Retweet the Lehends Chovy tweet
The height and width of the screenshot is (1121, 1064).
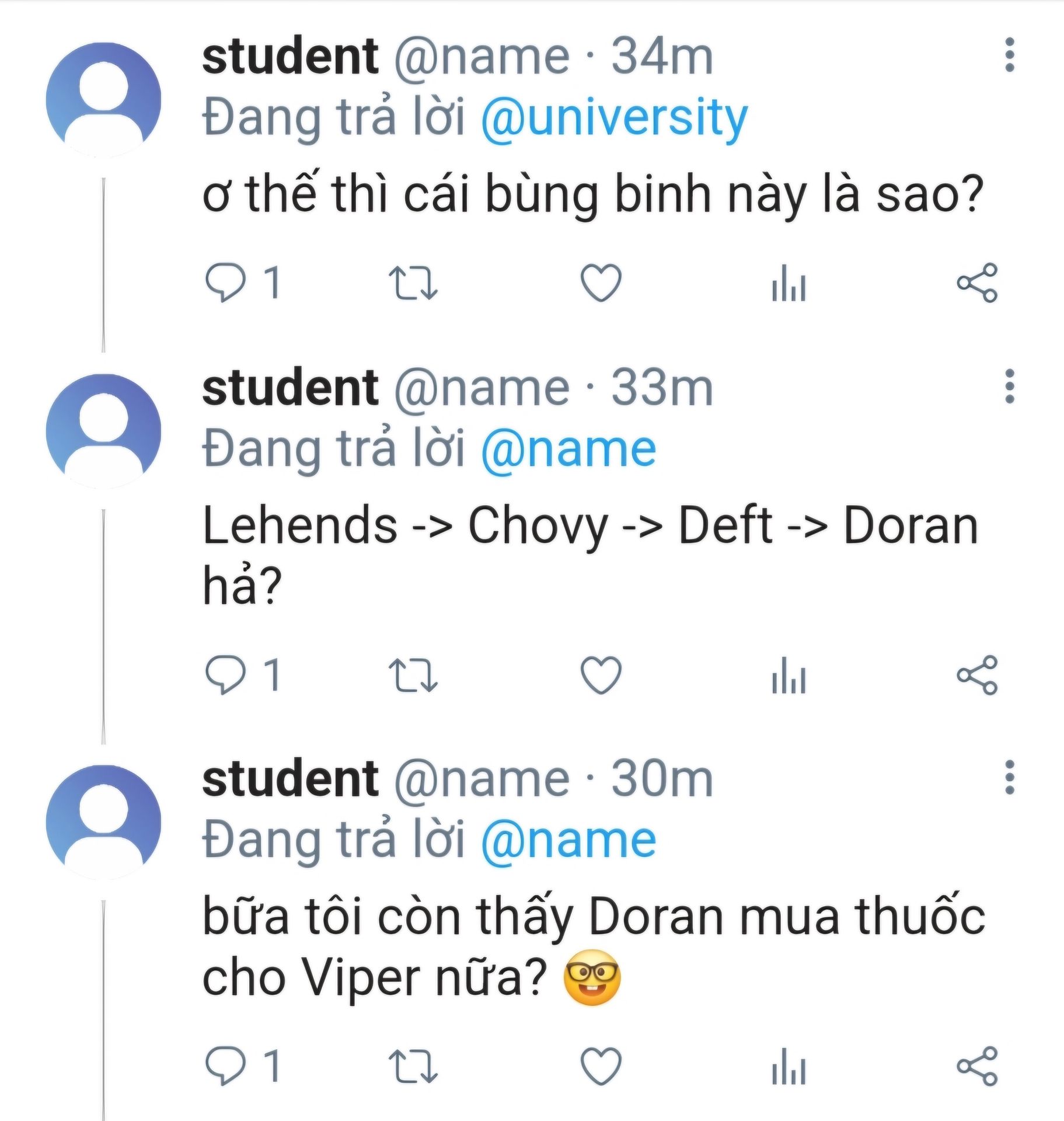tap(413, 676)
